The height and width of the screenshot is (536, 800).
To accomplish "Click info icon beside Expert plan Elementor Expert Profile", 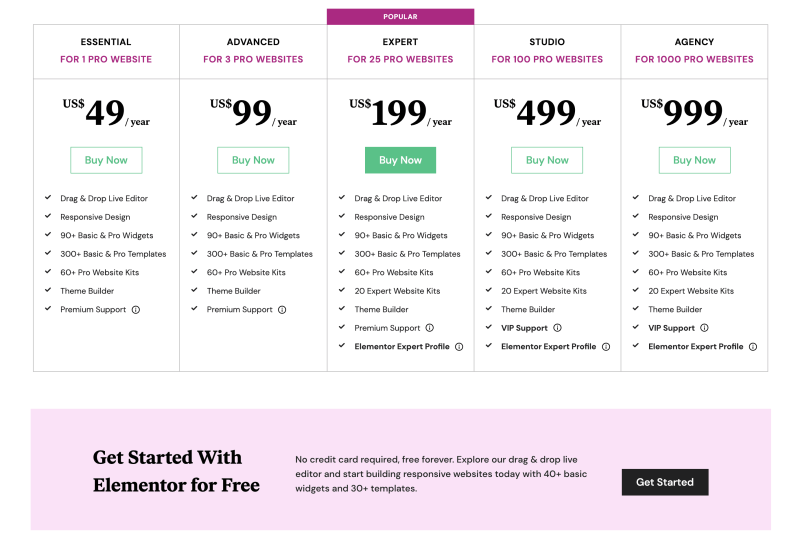I will [x=459, y=347].
